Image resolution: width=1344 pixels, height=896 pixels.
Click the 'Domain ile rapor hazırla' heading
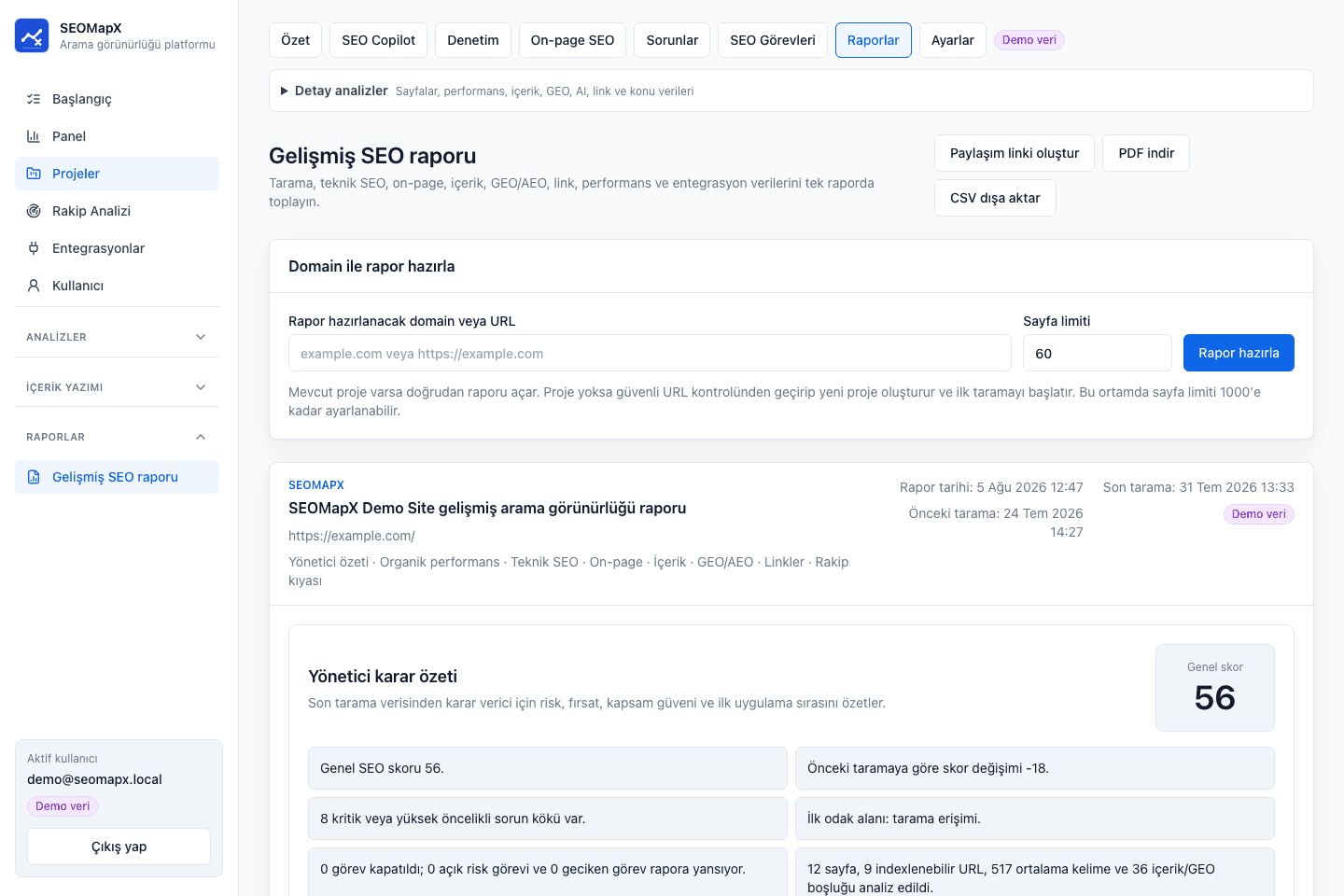pyautogui.click(x=371, y=266)
